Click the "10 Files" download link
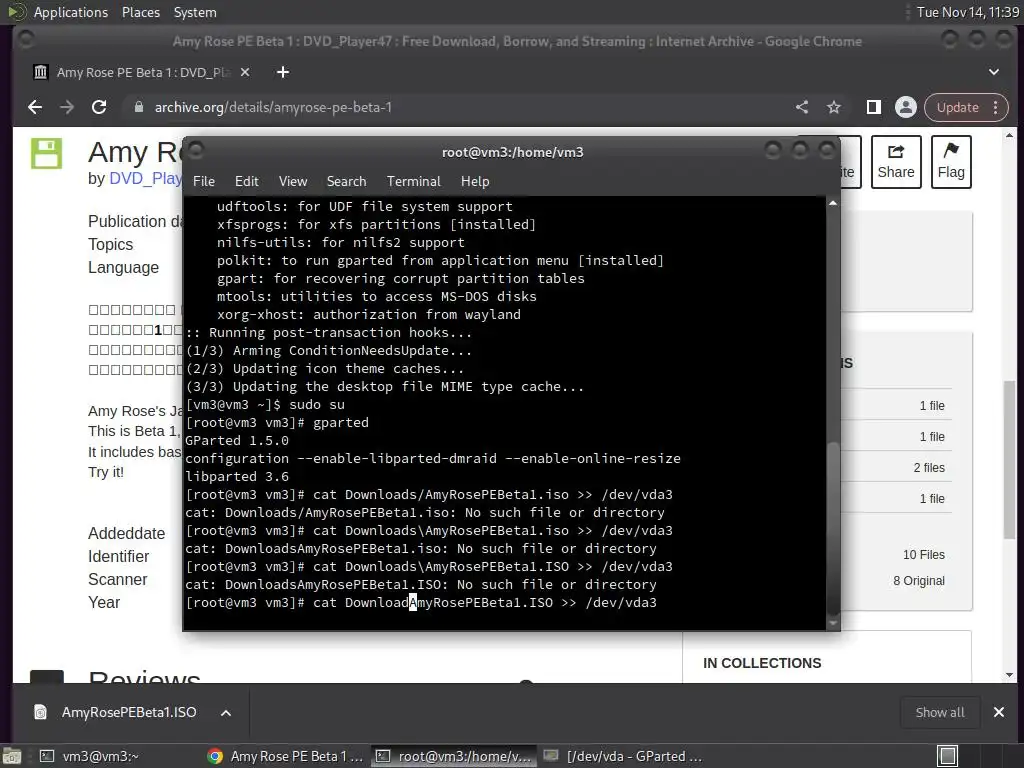Screen dimensions: 1024x768 923,554
